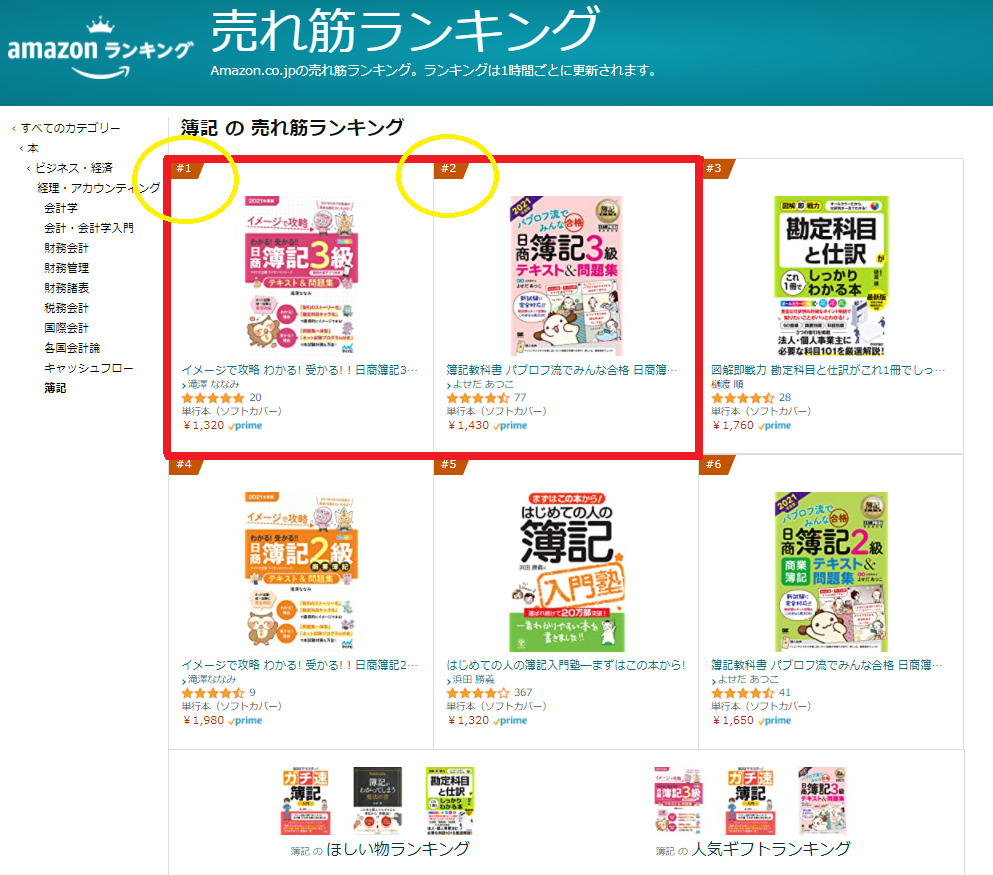Click the #5 rank badge
Screen dimensions: 993x875
pos(451,465)
